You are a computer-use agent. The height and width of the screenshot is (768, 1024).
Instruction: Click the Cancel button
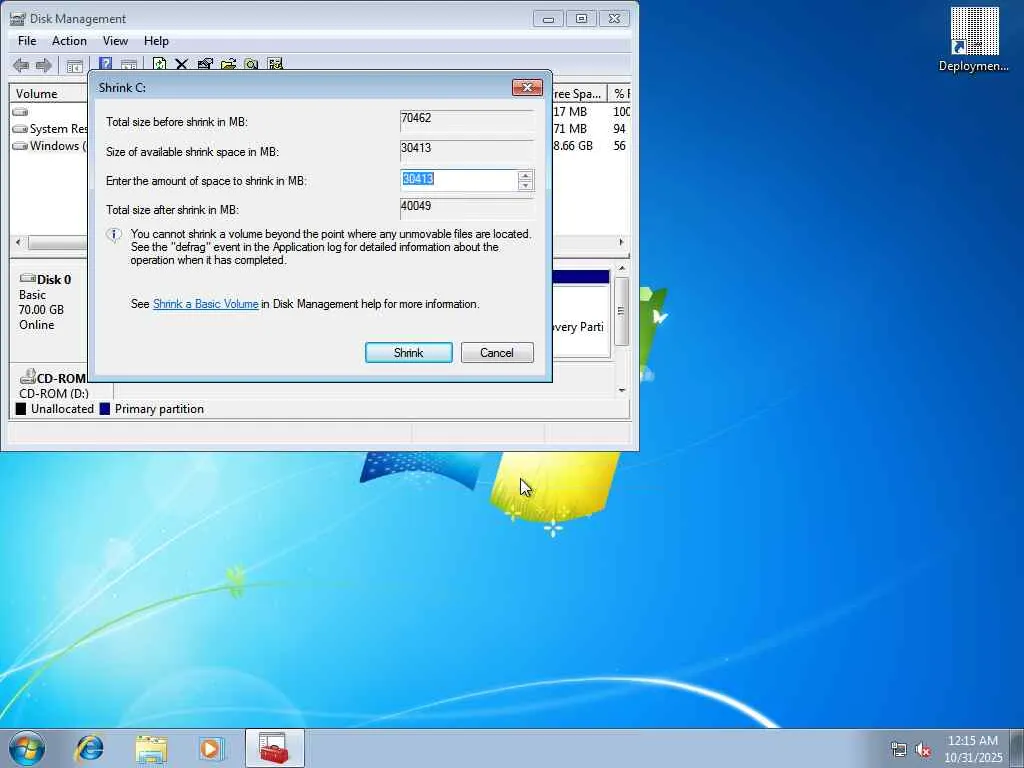(x=497, y=353)
